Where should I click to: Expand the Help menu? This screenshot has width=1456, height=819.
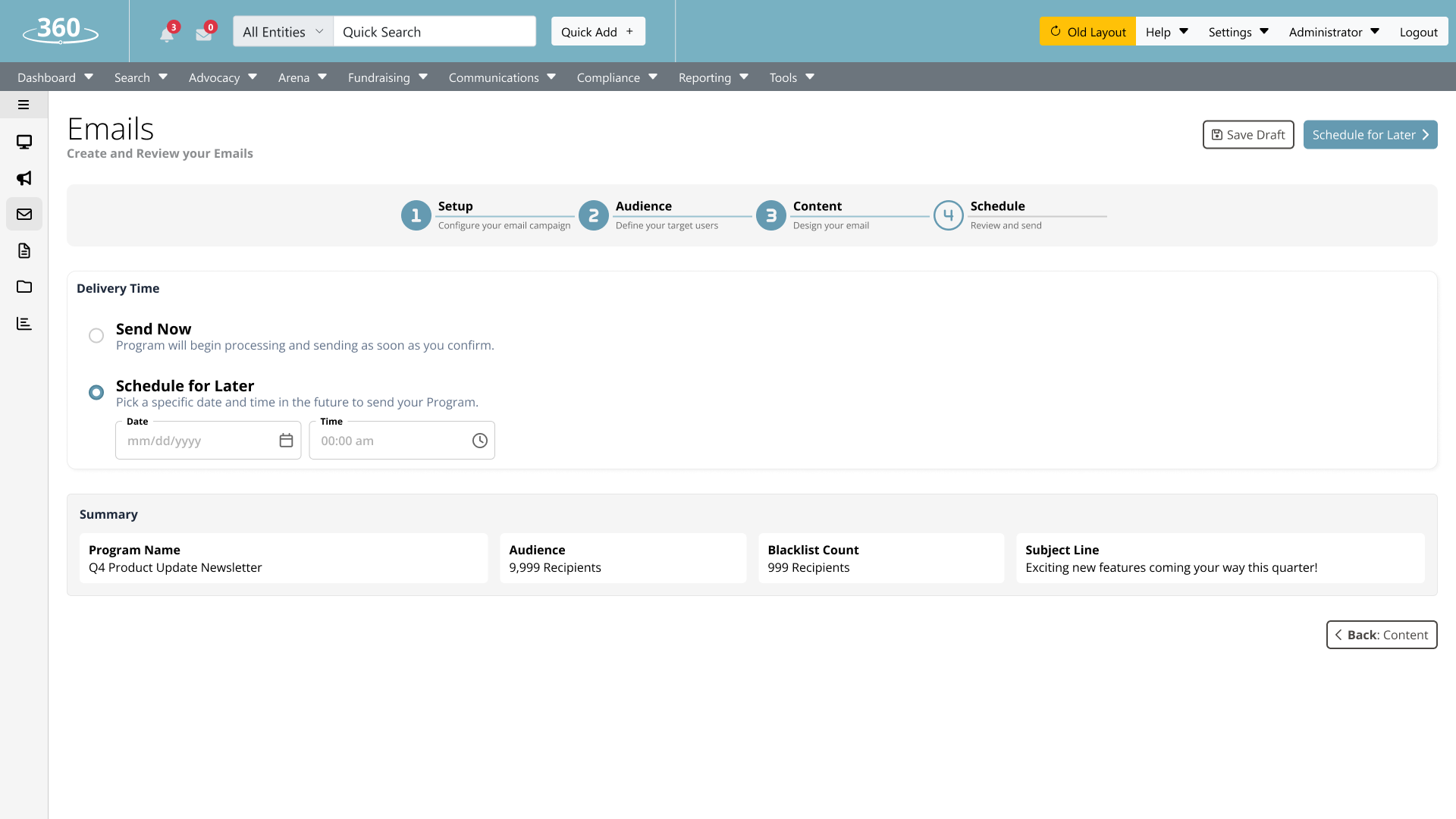coord(1167,32)
